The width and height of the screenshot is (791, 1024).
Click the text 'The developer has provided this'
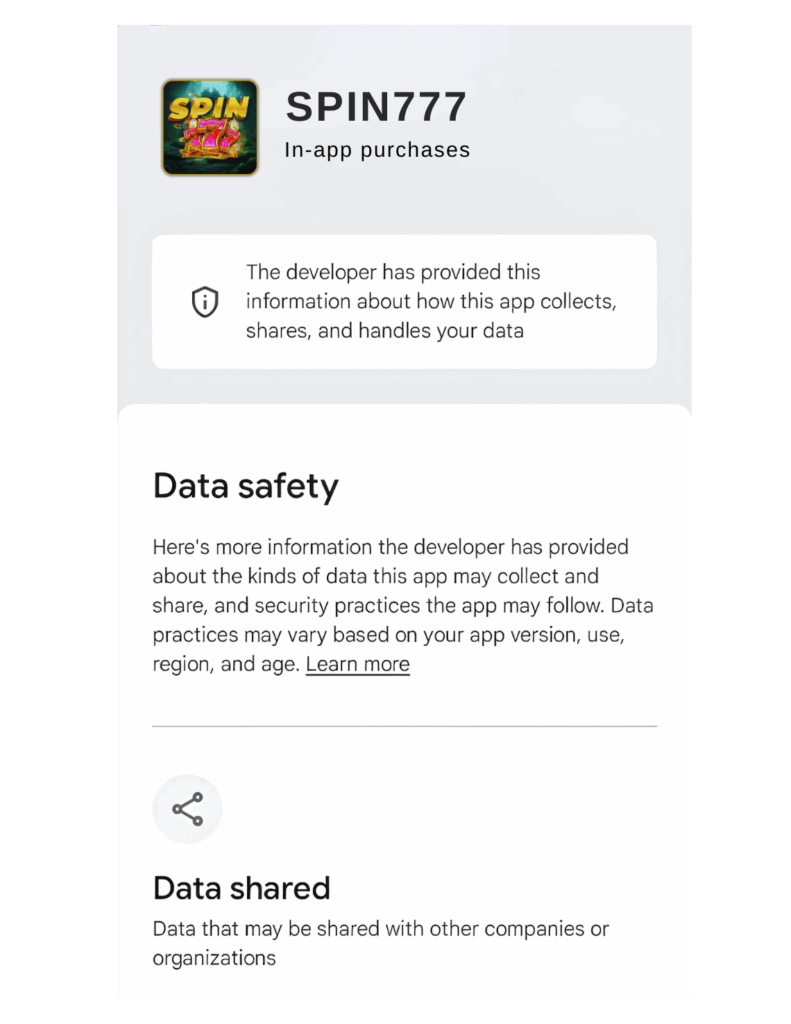click(393, 273)
